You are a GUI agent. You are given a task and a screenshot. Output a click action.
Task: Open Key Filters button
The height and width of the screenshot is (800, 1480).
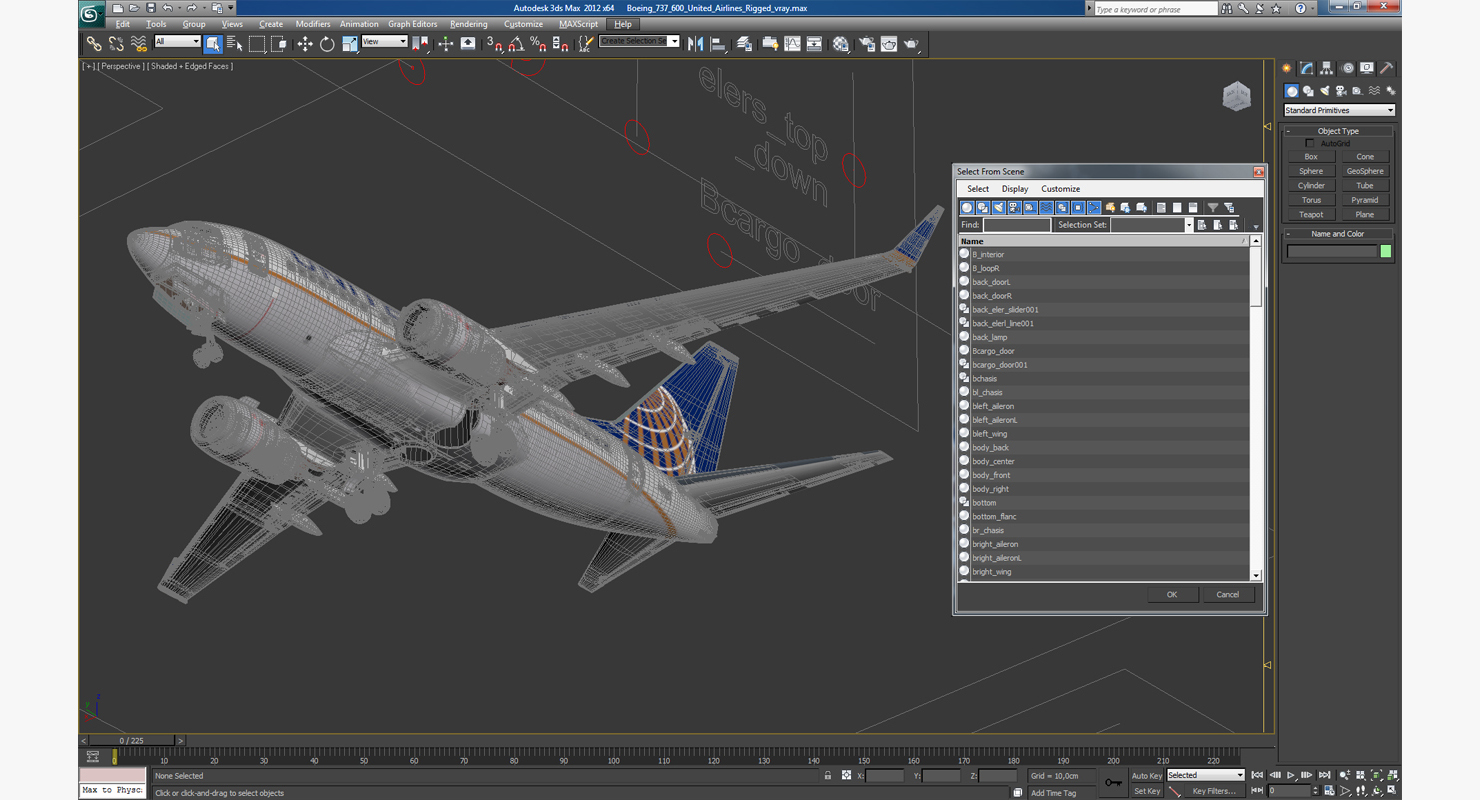[x=1213, y=791]
